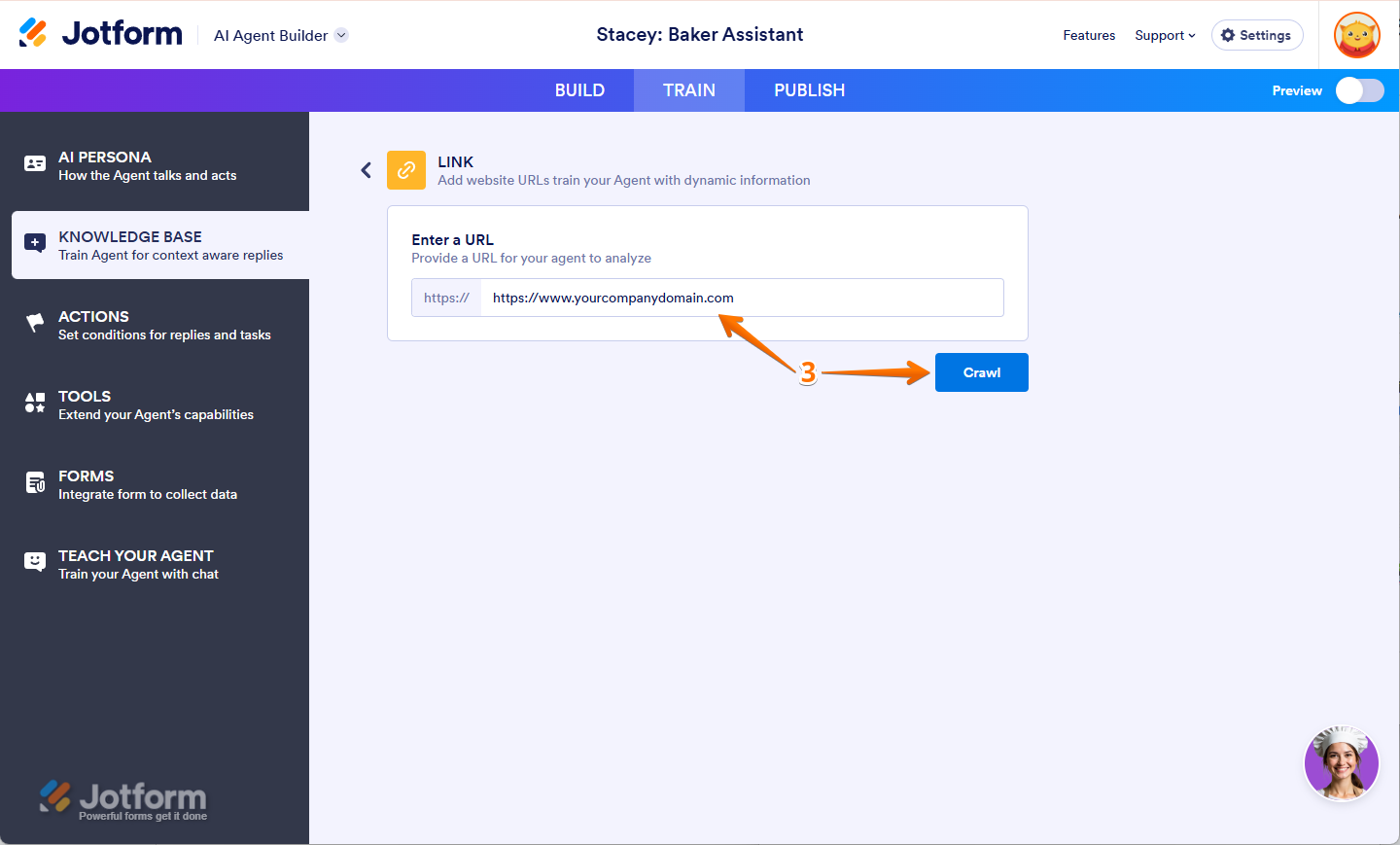Switch to the BUILD tab
This screenshot has width=1400, height=845.
tap(579, 90)
